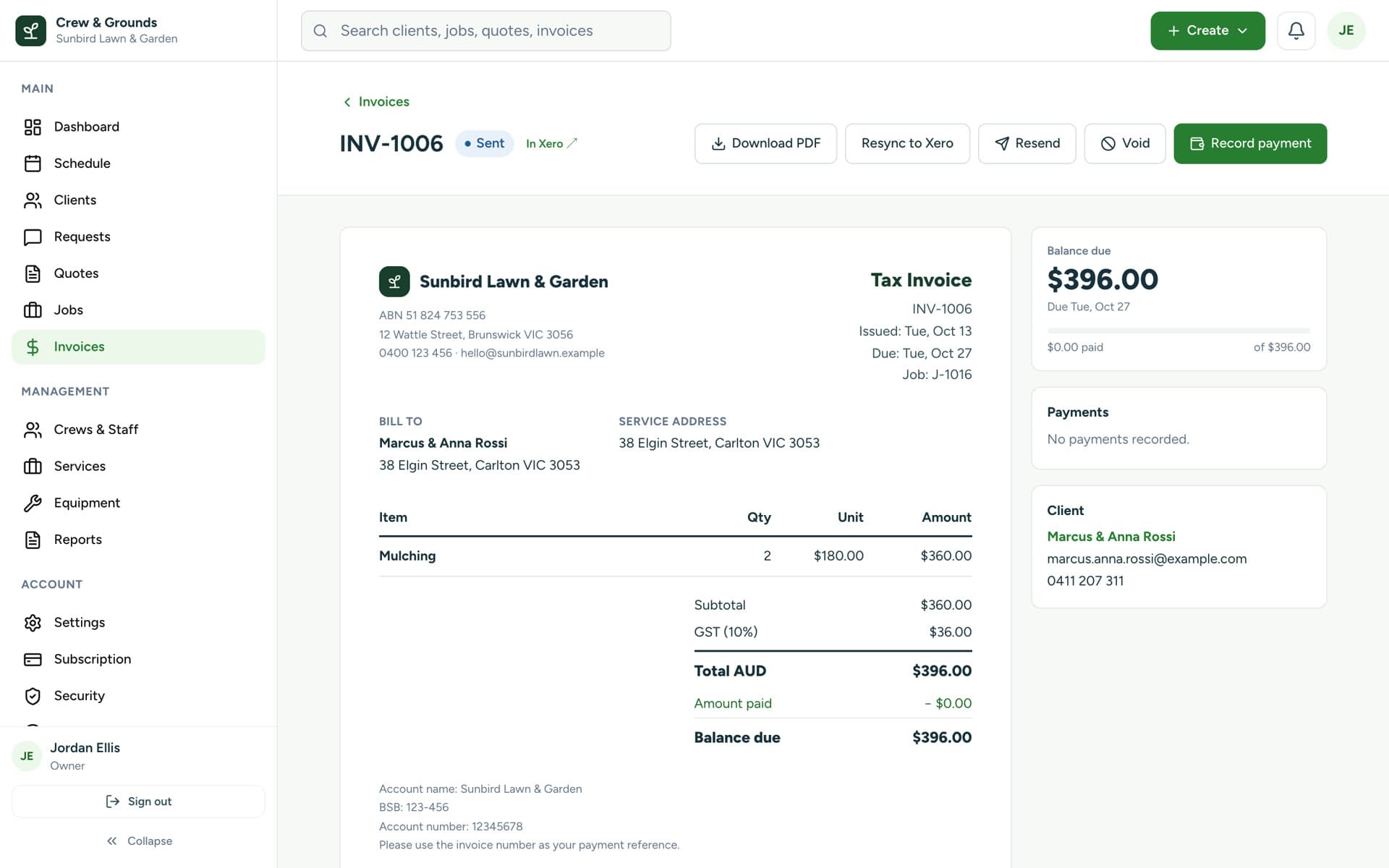Click the Invoices dollar sign icon
This screenshot has height=868, width=1389.
(x=33, y=347)
